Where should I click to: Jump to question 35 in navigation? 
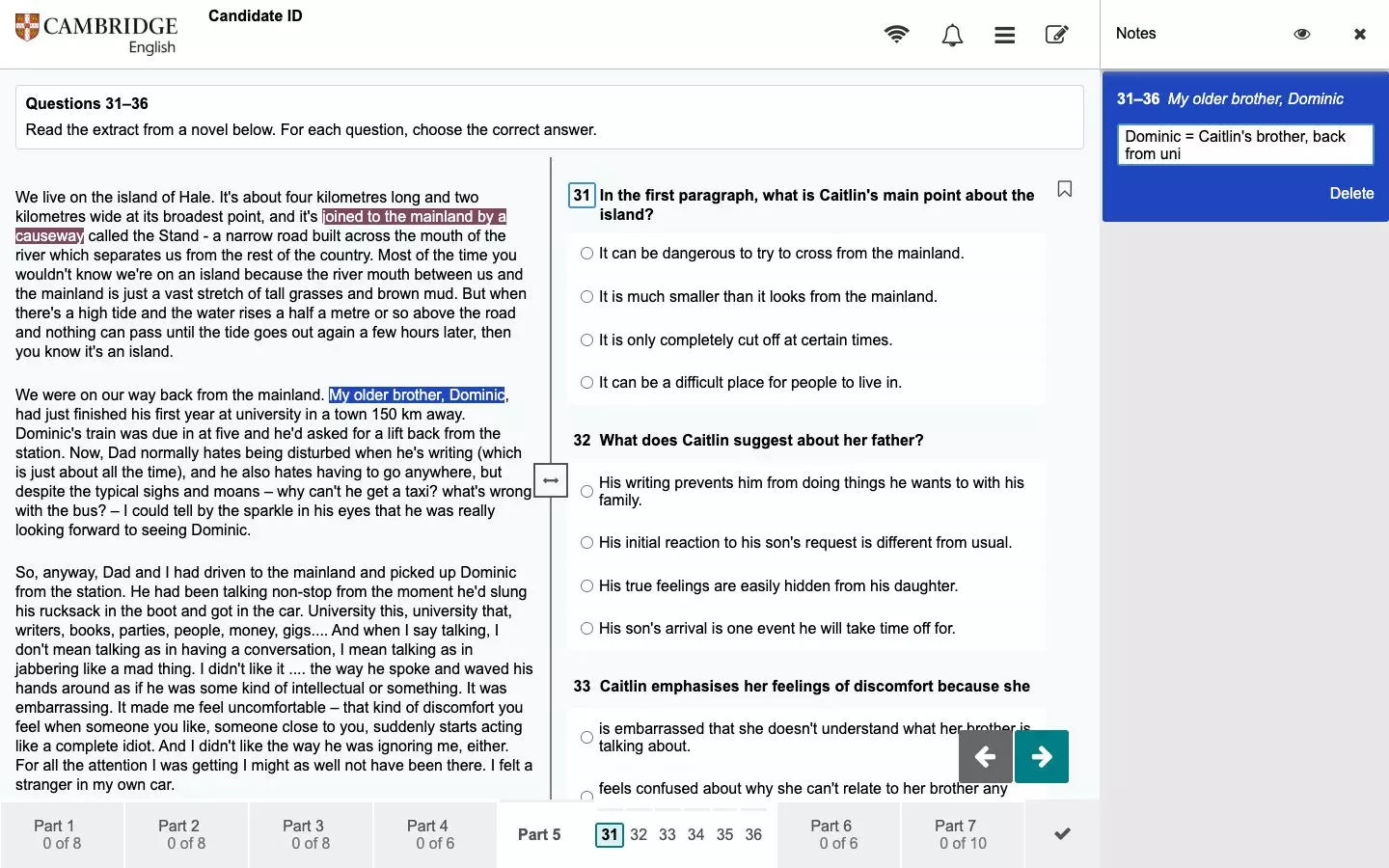725,835
